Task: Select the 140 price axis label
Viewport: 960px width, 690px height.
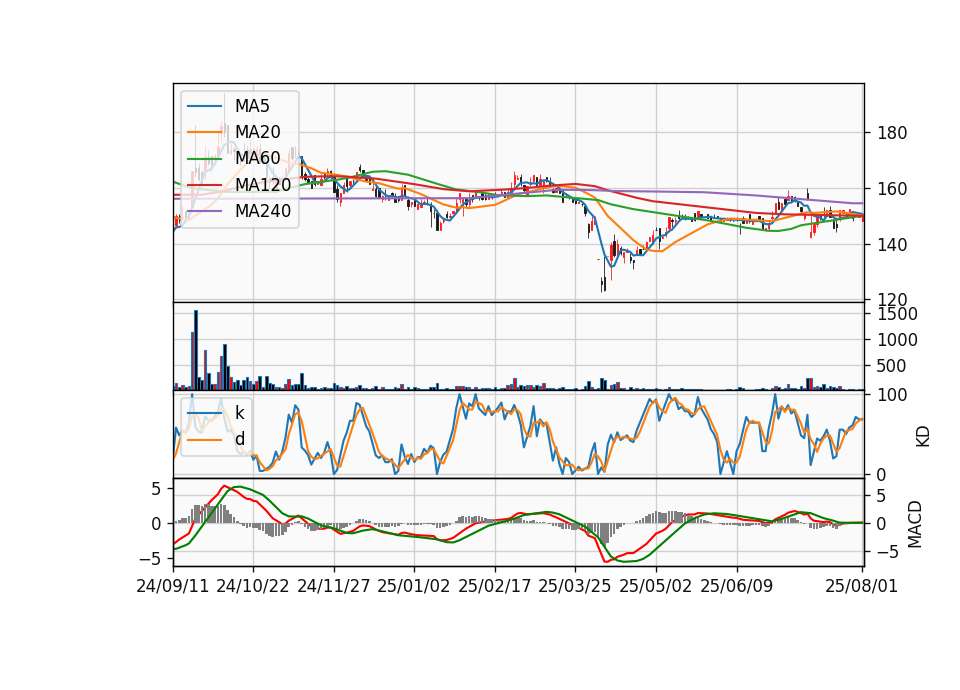Action: pos(892,244)
